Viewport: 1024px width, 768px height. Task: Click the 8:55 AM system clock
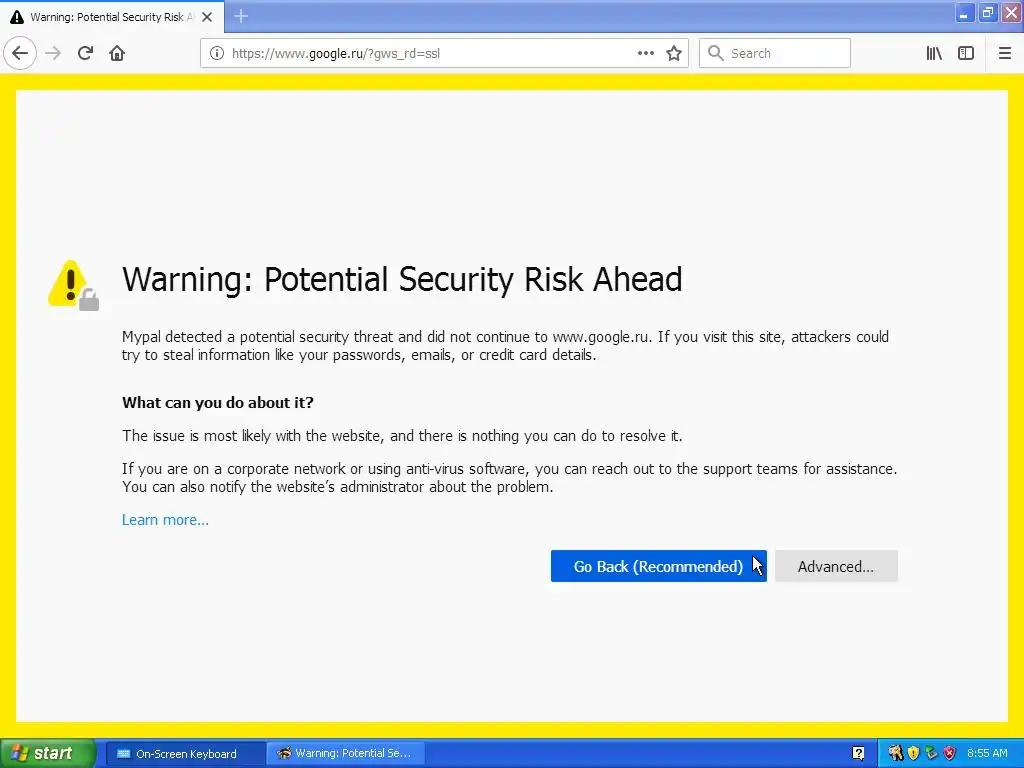tap(987, 754)
